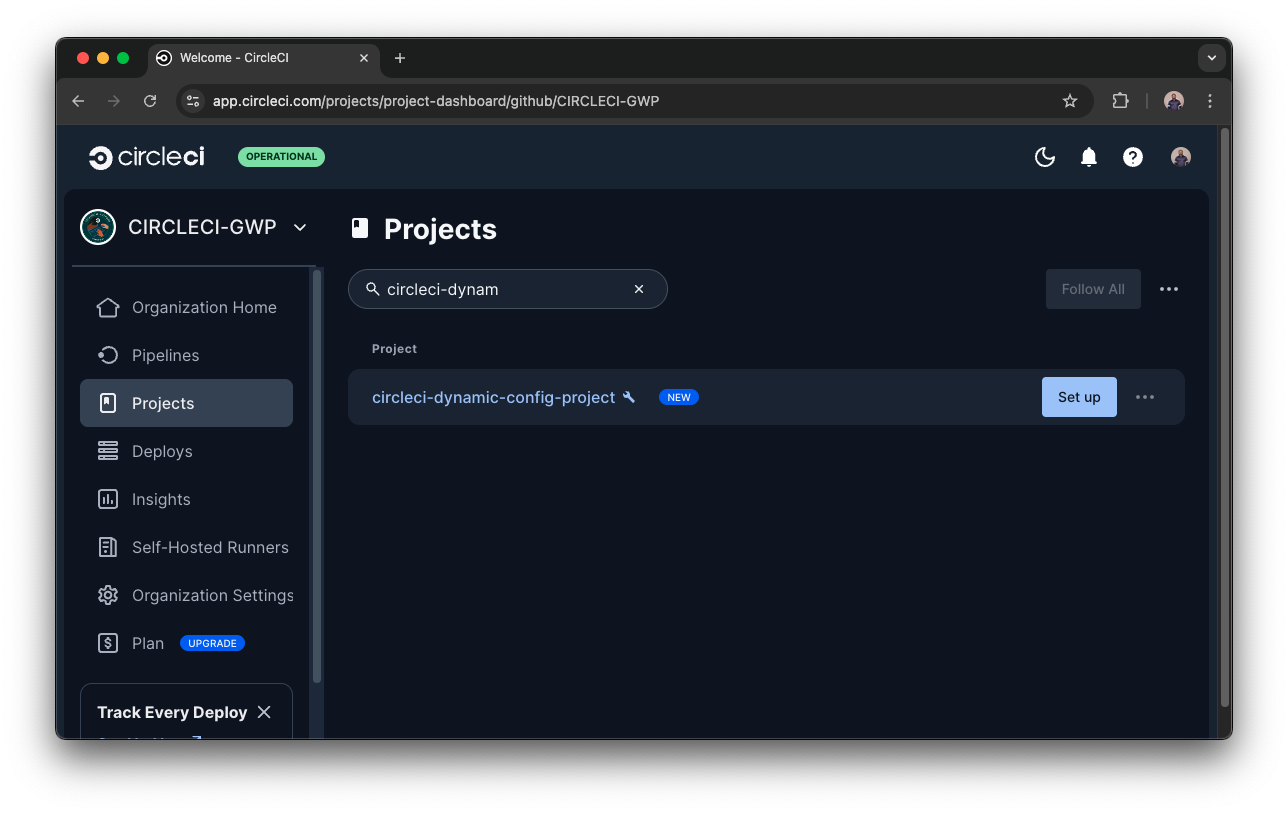
Task: Open the user avatar in the header
Action: pyautogui.click(x=1181, y=157)
